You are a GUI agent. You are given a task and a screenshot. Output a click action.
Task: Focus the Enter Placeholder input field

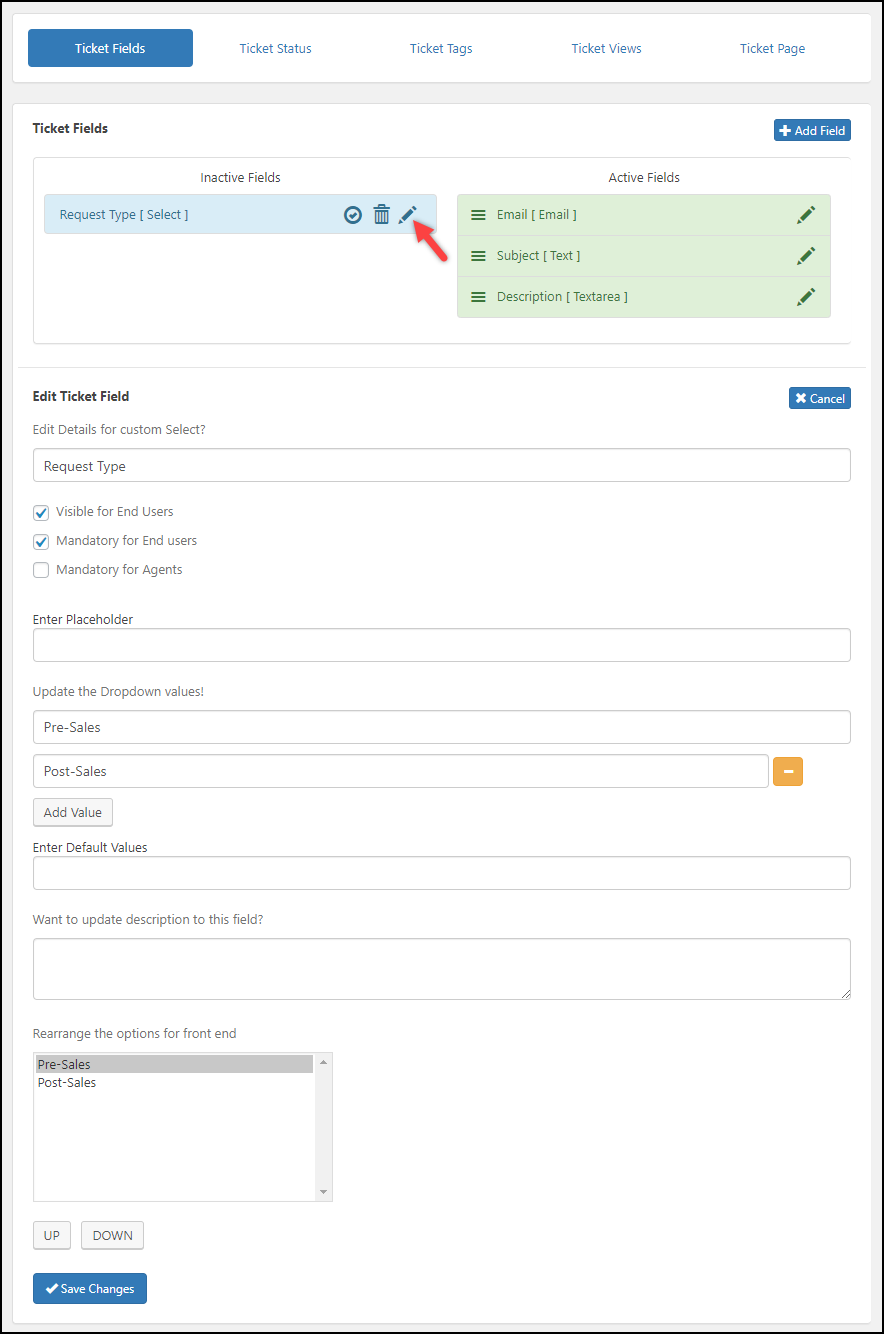(441, 645)
